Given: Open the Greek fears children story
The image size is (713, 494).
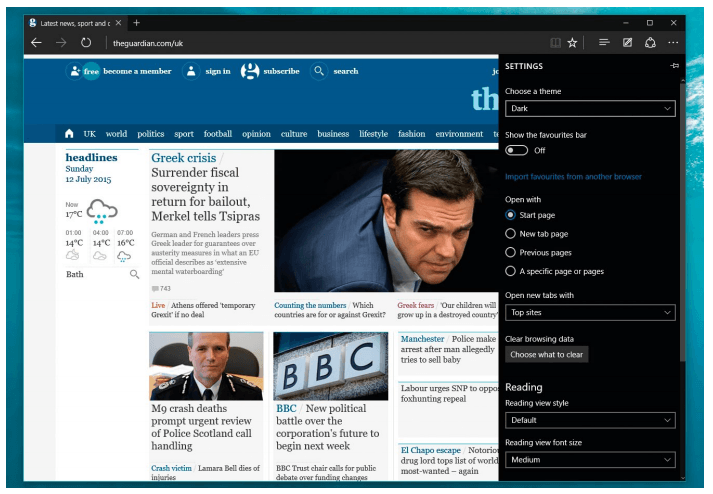Looking at the screenshot, I should [x=447, y=310].
